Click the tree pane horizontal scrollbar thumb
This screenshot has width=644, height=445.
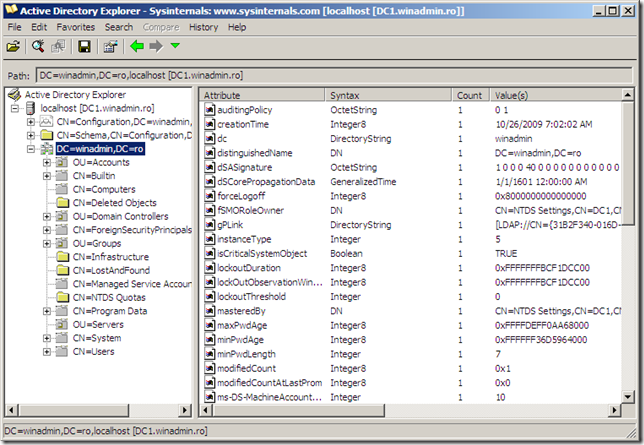[74, 410]
